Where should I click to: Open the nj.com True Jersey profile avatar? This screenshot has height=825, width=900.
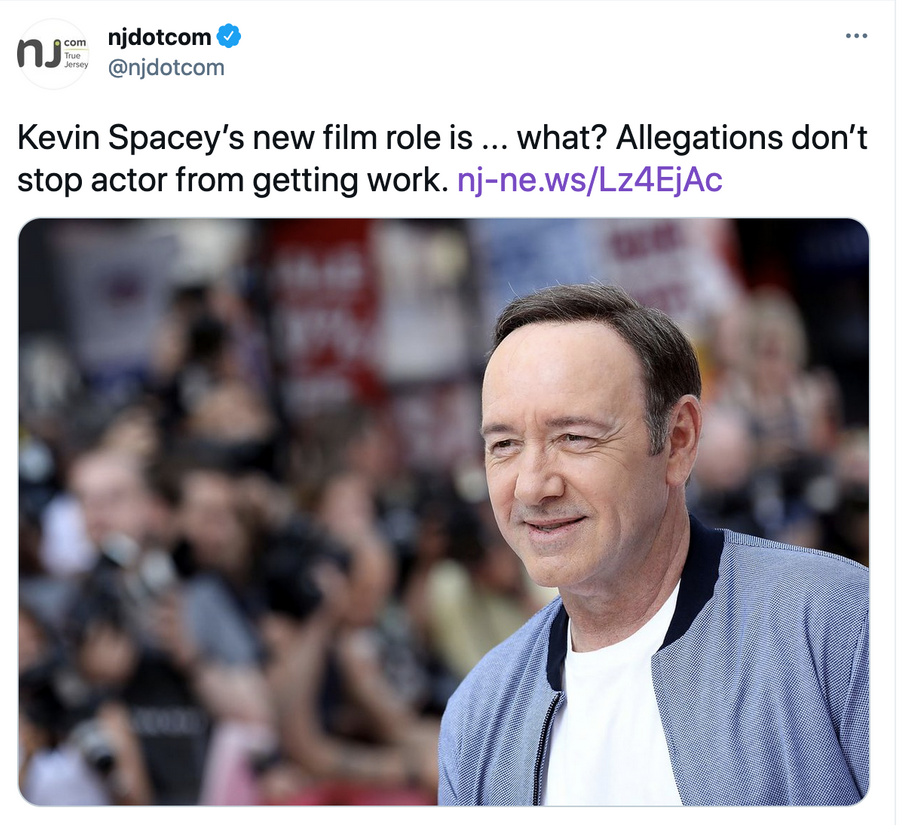[53, 53]
